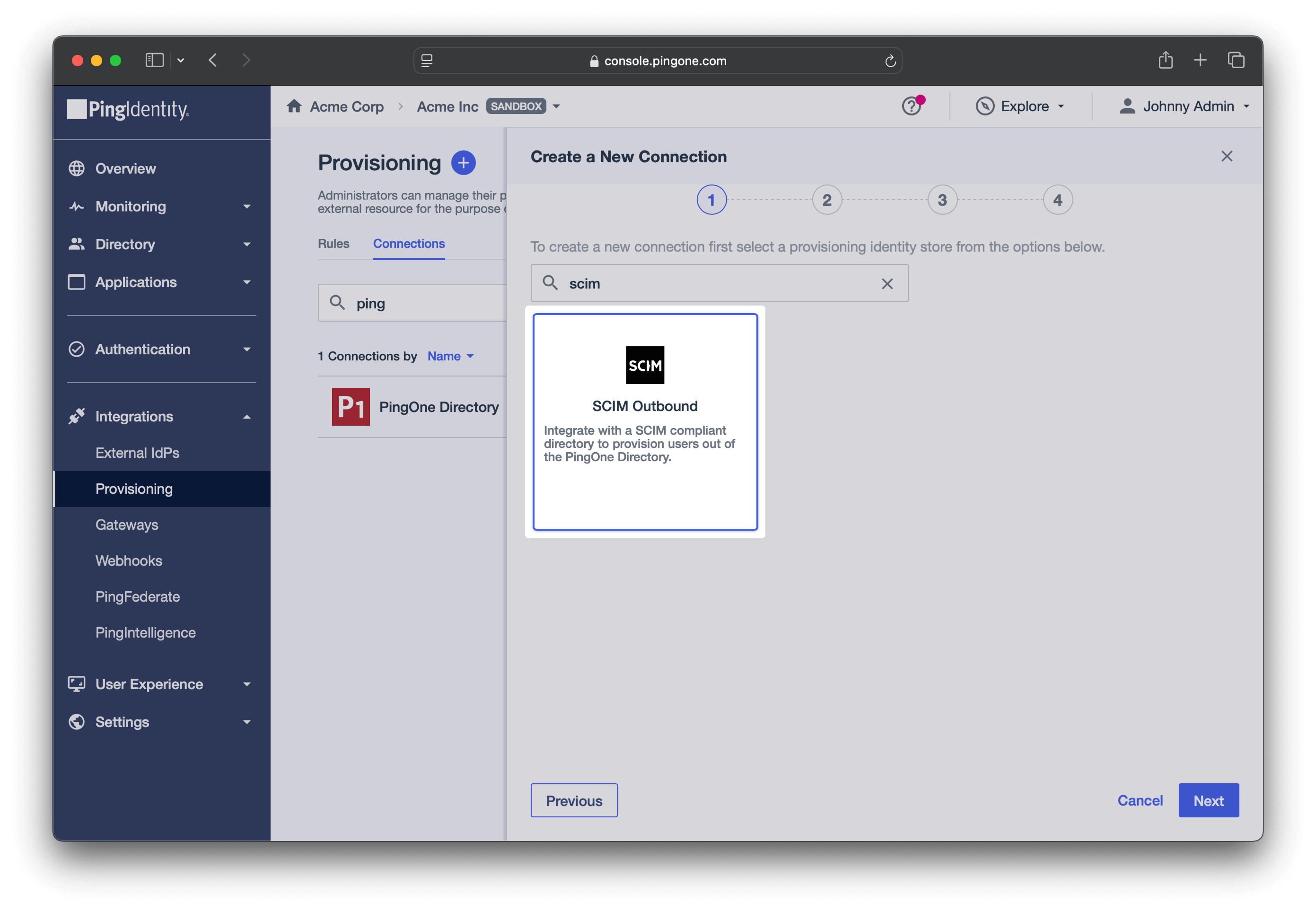Open Safari share menu
The image size is (1316, 911).
point(1166,60)
